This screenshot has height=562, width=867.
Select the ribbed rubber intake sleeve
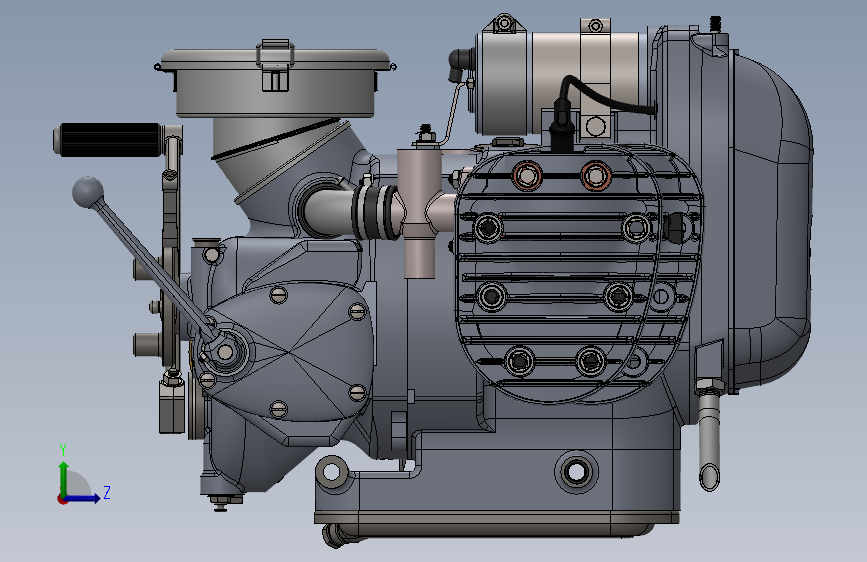pyautogui.click(x=376, y=212)
